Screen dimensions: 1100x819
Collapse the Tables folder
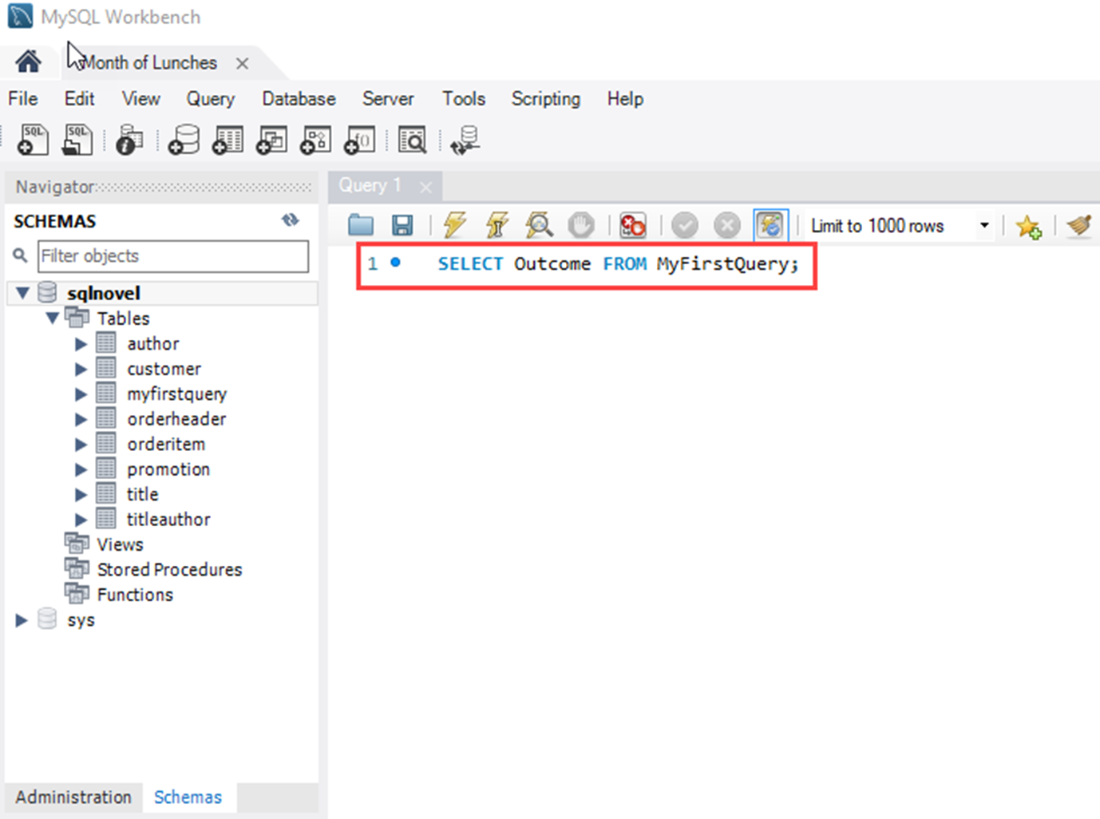(x=52, y=318)
